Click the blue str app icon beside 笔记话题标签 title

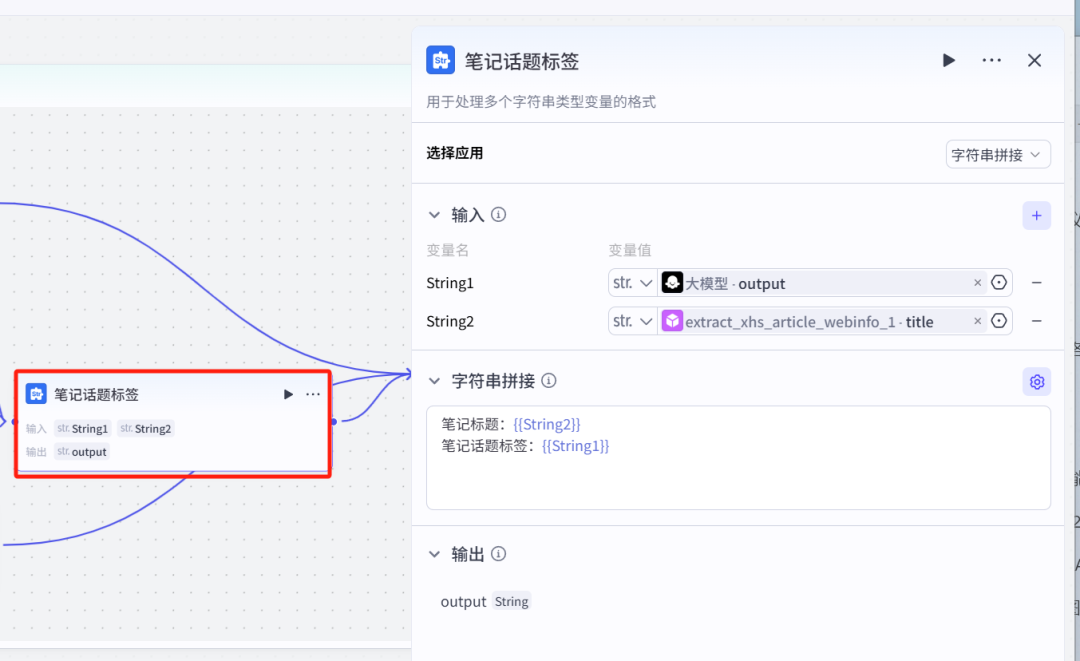click(440, 60)
